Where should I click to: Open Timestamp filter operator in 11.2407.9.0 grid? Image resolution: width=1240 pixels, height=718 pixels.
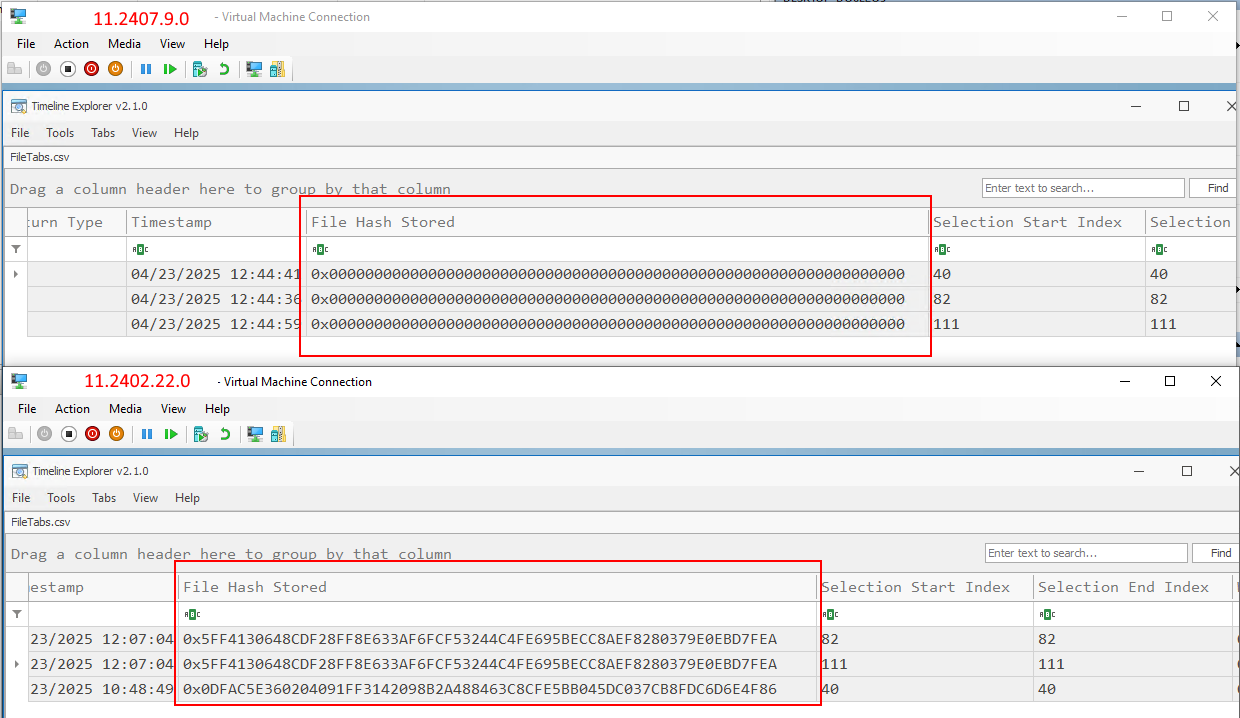[139, 249]
